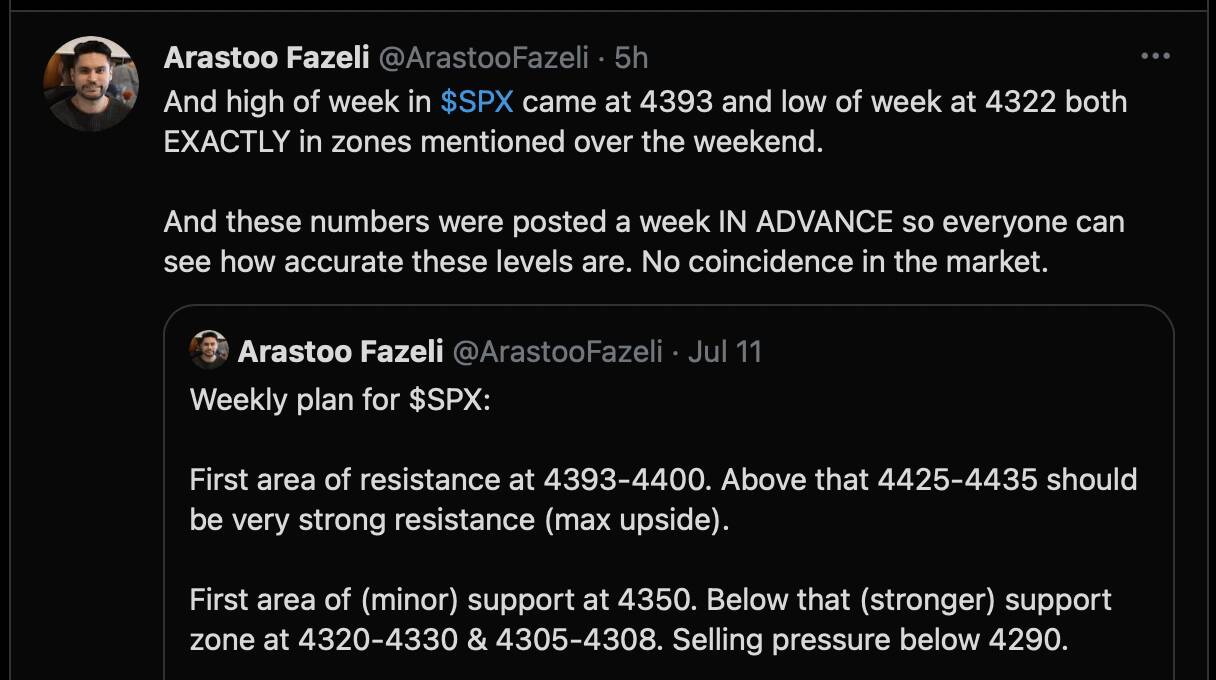Open quoted tweet author name Arastoo Fazeli
Image resolution: width=1216 pixels, height=680 pixels.
click(x=340, y=351)
